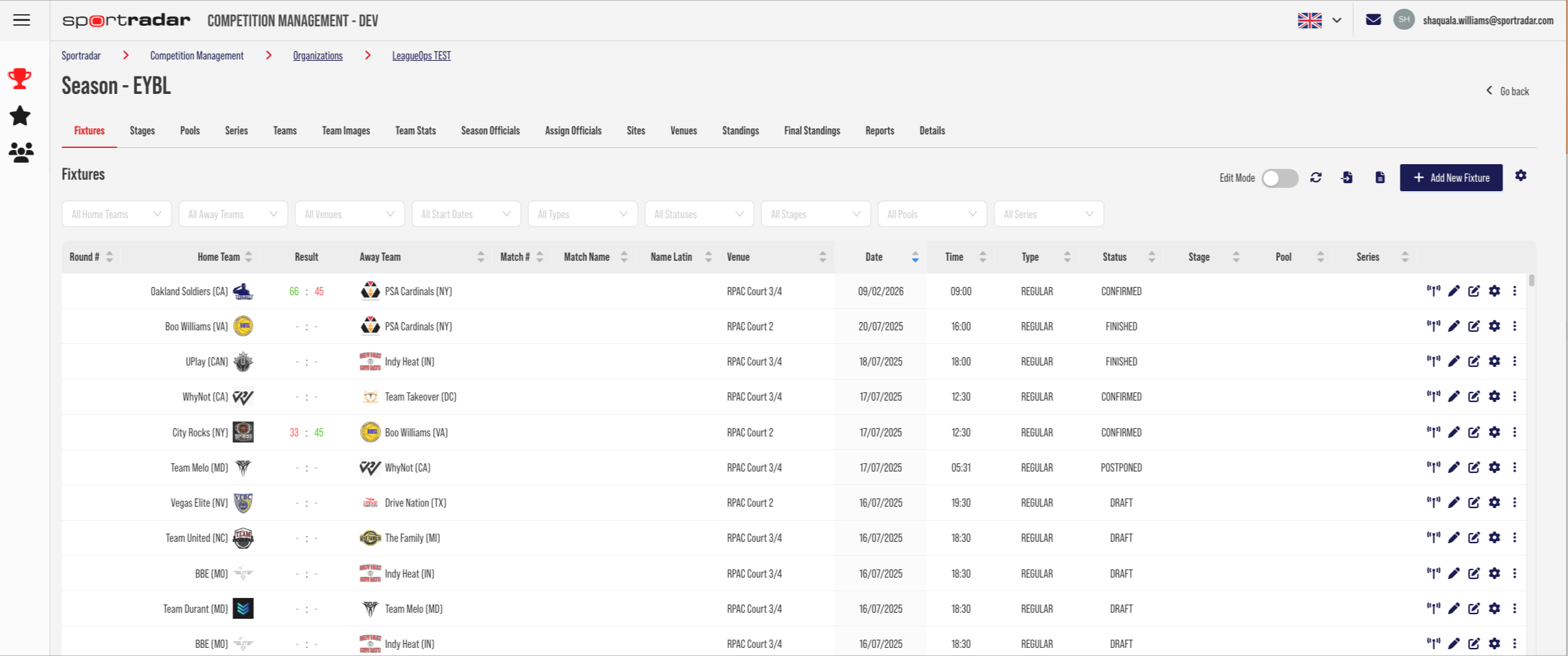
Task: Switch to the Assign Officials tab
Action: [x=573, y=130]
